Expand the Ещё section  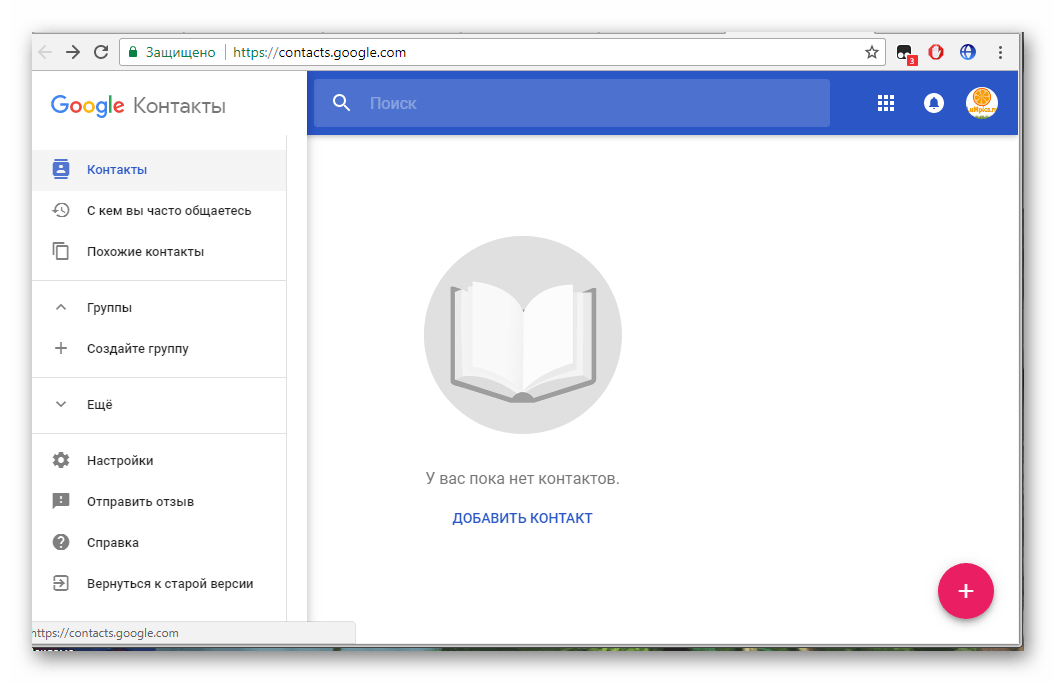click(x=61, y=405)
